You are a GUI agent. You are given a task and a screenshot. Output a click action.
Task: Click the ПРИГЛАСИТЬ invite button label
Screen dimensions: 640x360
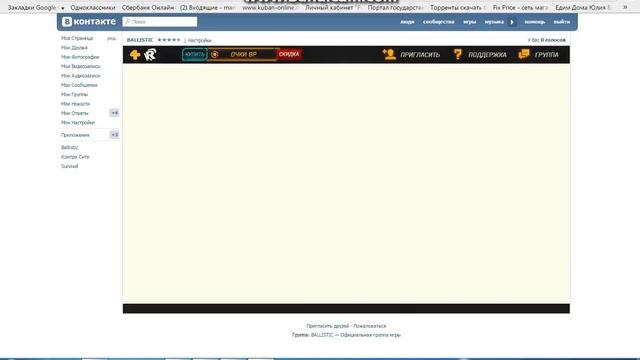420,55
